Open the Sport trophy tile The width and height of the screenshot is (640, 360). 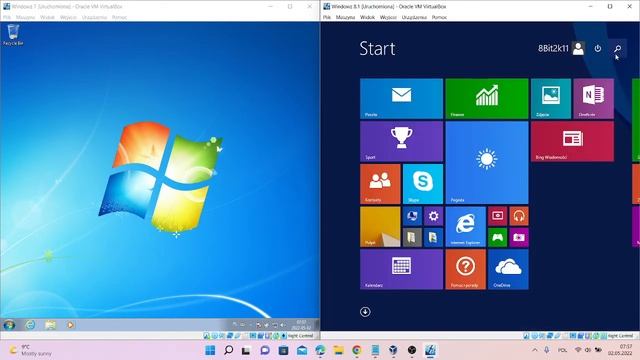coord(401,141)
